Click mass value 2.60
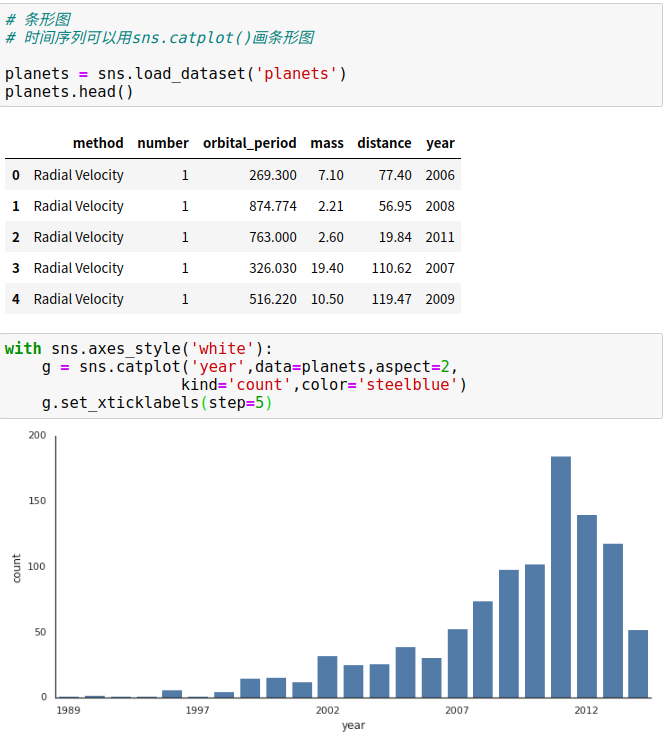 pos(331,237)
